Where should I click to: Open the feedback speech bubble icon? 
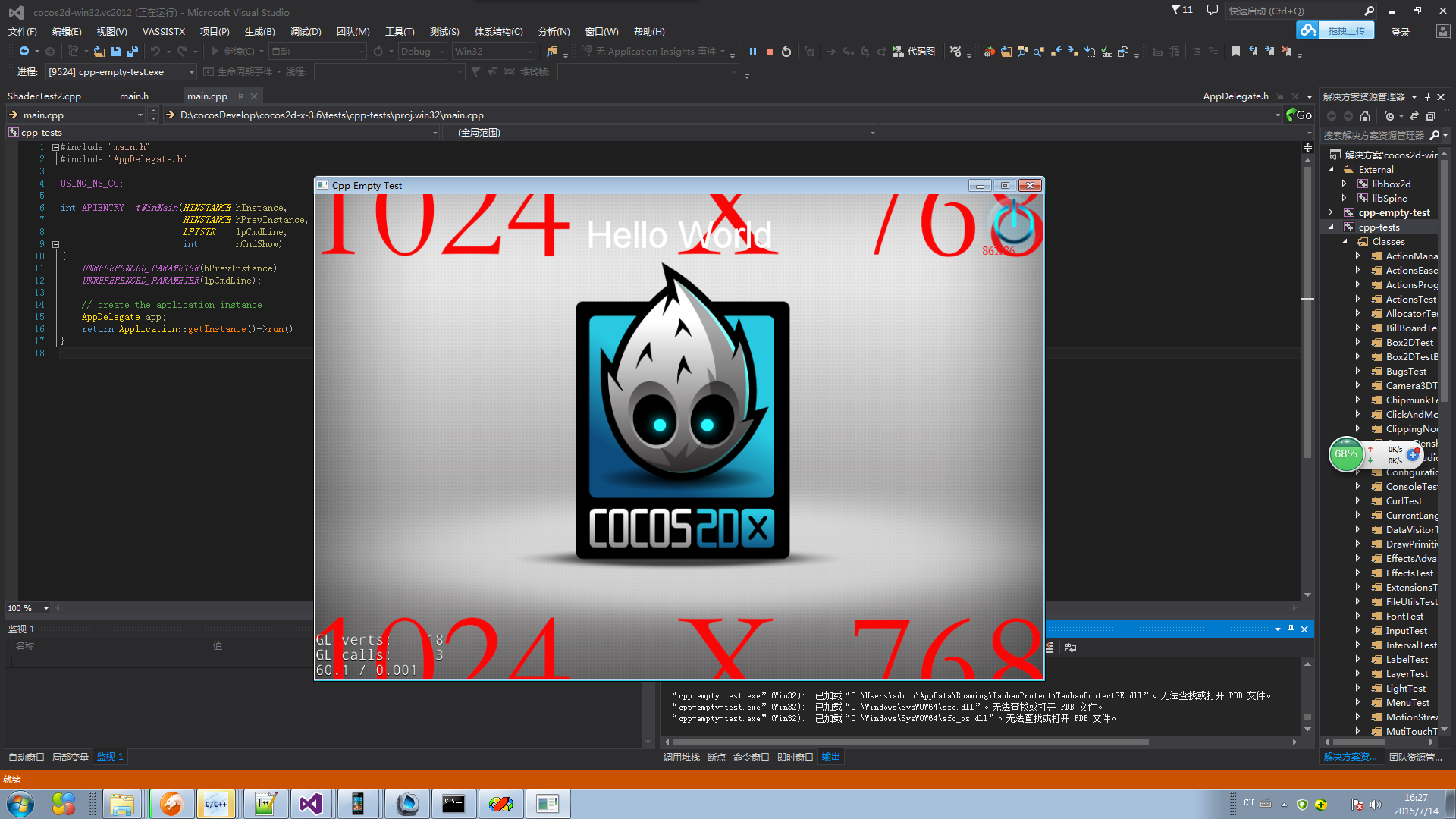click(x=1212, y=10)
